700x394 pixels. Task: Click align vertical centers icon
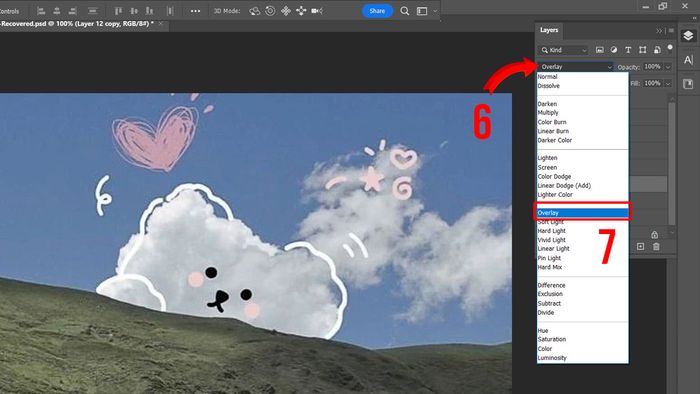click(134, 11)
